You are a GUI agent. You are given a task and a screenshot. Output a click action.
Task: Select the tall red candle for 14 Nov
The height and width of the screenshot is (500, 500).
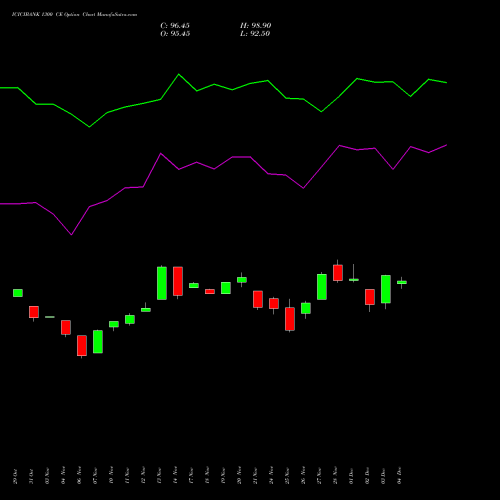(x=178, y=281)
